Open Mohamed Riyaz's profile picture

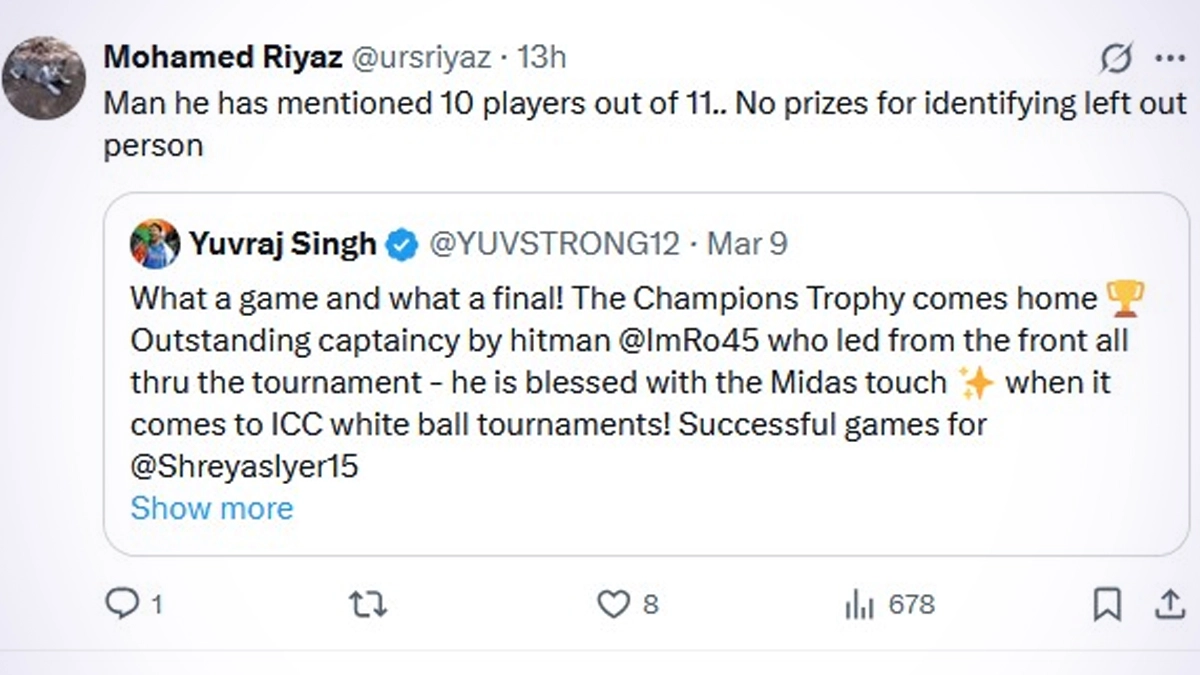[43, 77]
